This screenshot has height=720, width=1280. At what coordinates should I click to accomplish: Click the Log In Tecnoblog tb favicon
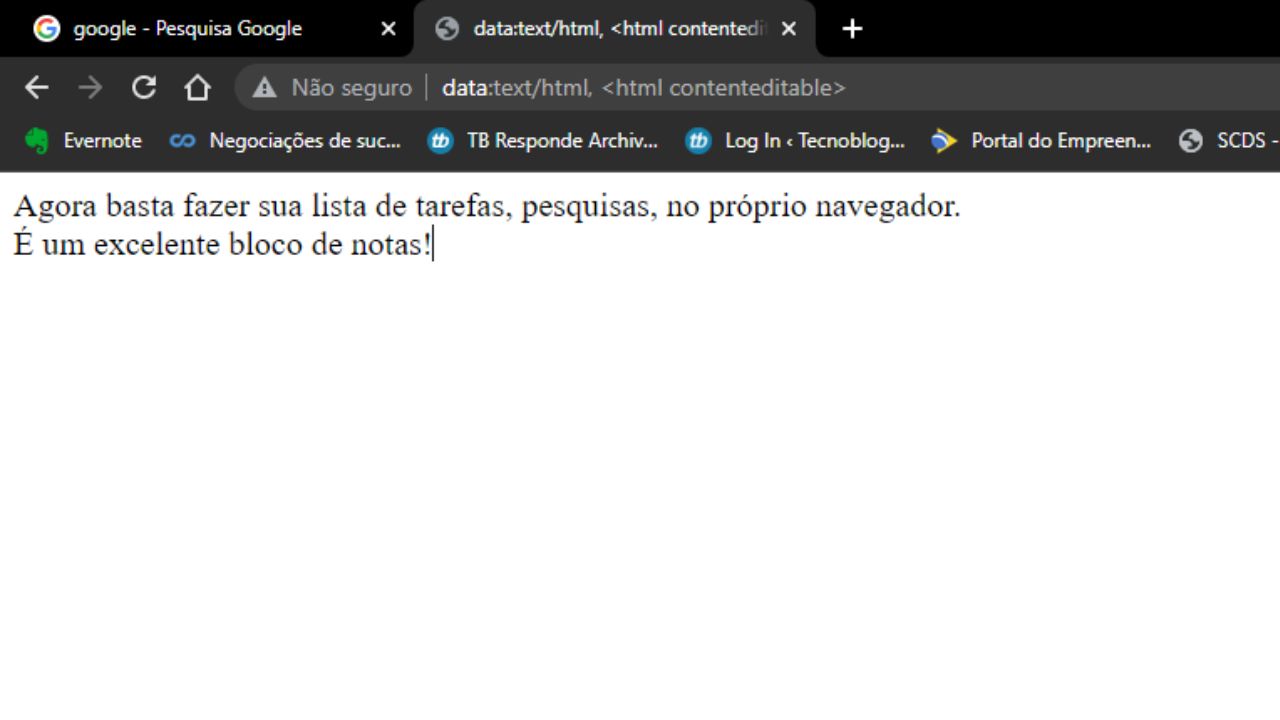coord(698,141)
